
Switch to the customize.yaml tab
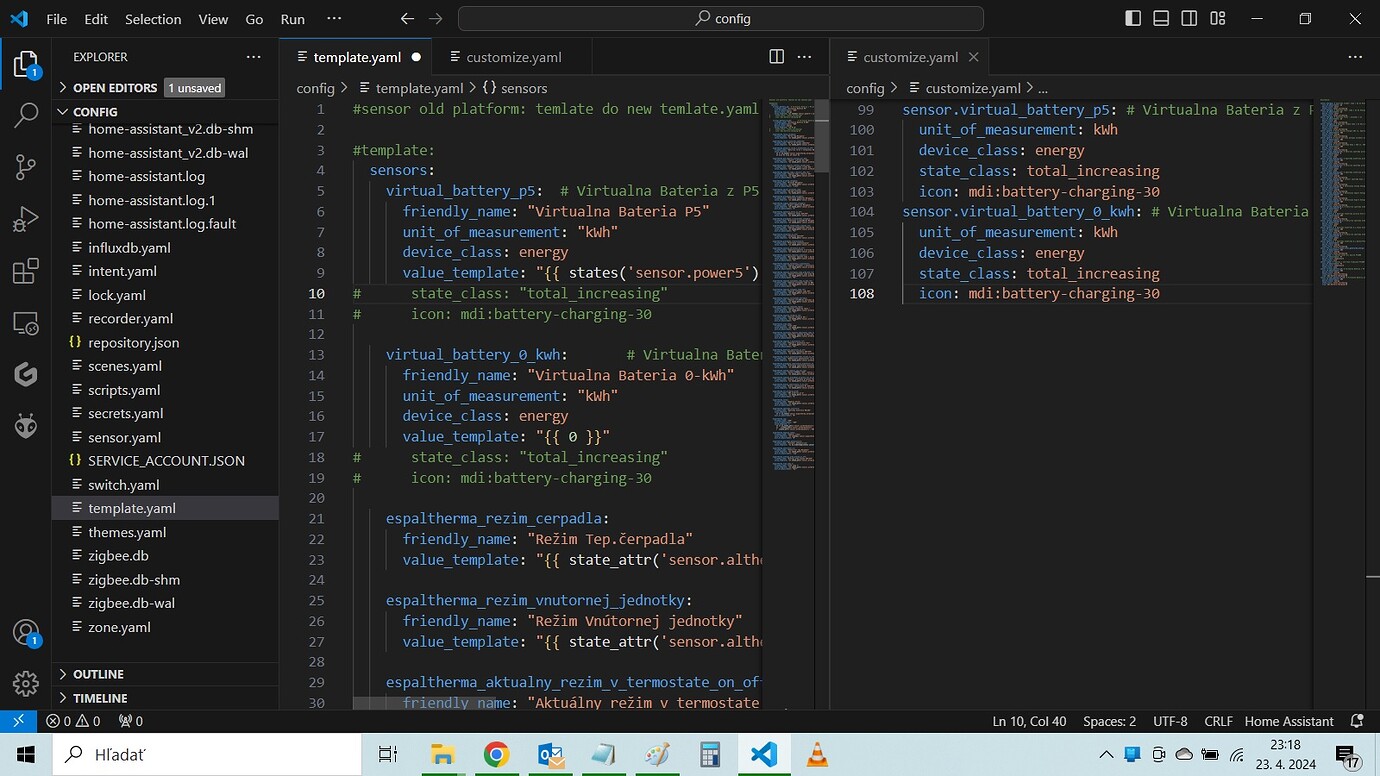click(513, 57)
